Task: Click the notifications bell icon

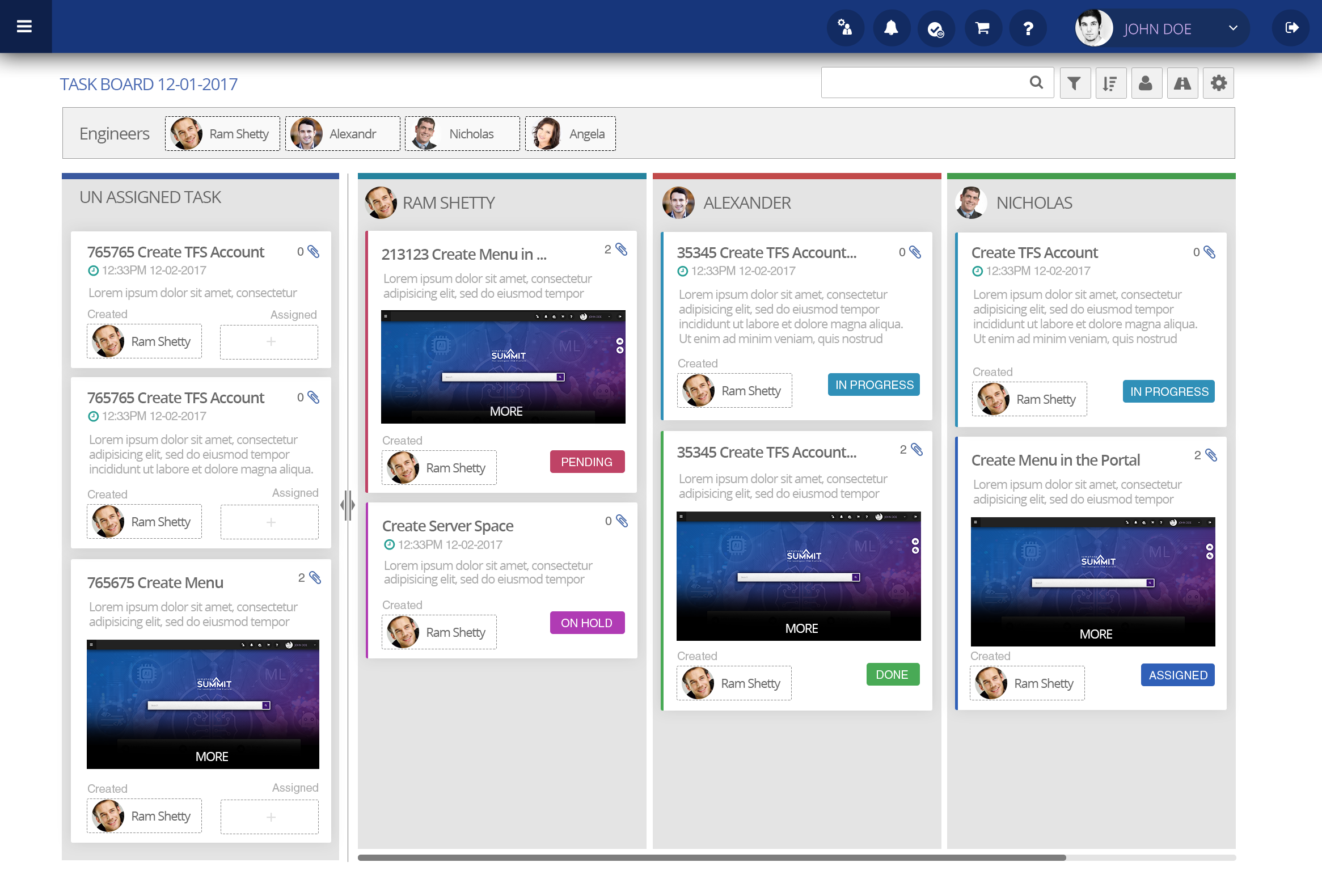Action: pyautogui.click(x=891, y=28)
